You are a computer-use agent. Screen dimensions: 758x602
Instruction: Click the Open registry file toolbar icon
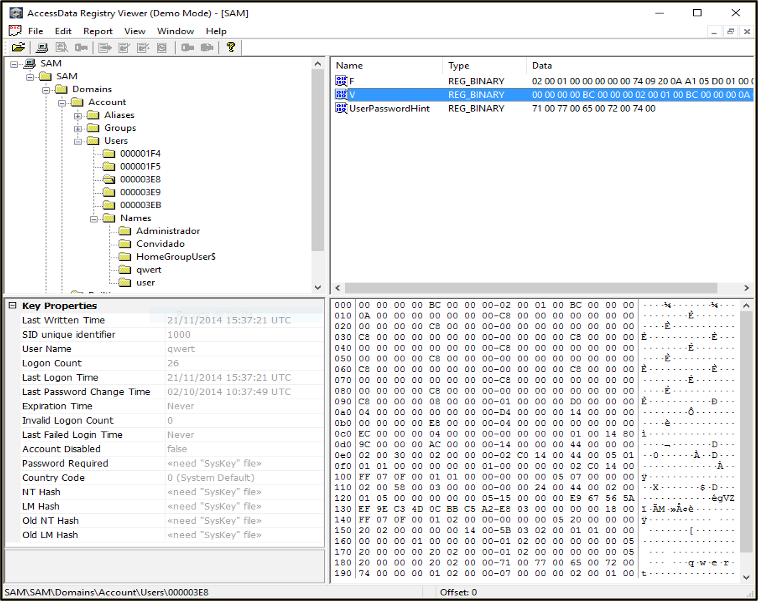[x=18, y=47]
